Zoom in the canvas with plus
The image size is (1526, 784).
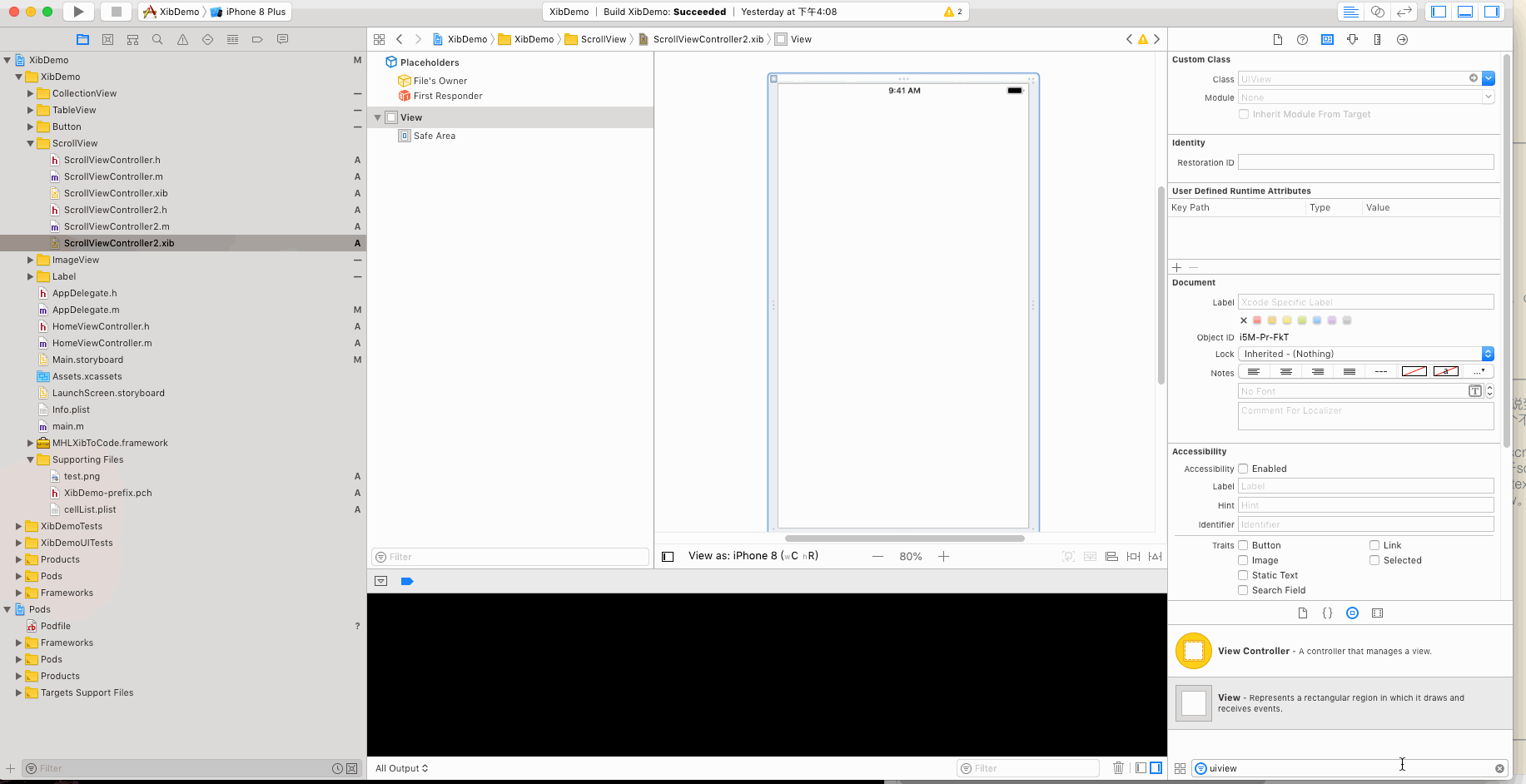(943, 556)
